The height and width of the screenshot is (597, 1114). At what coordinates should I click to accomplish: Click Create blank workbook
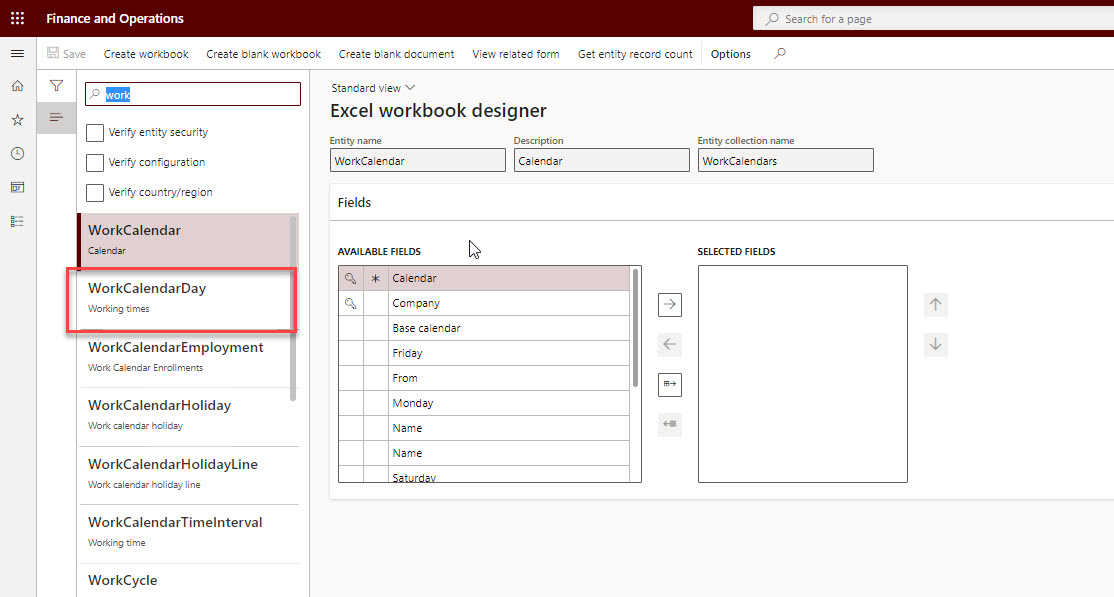tap(264, 54)
